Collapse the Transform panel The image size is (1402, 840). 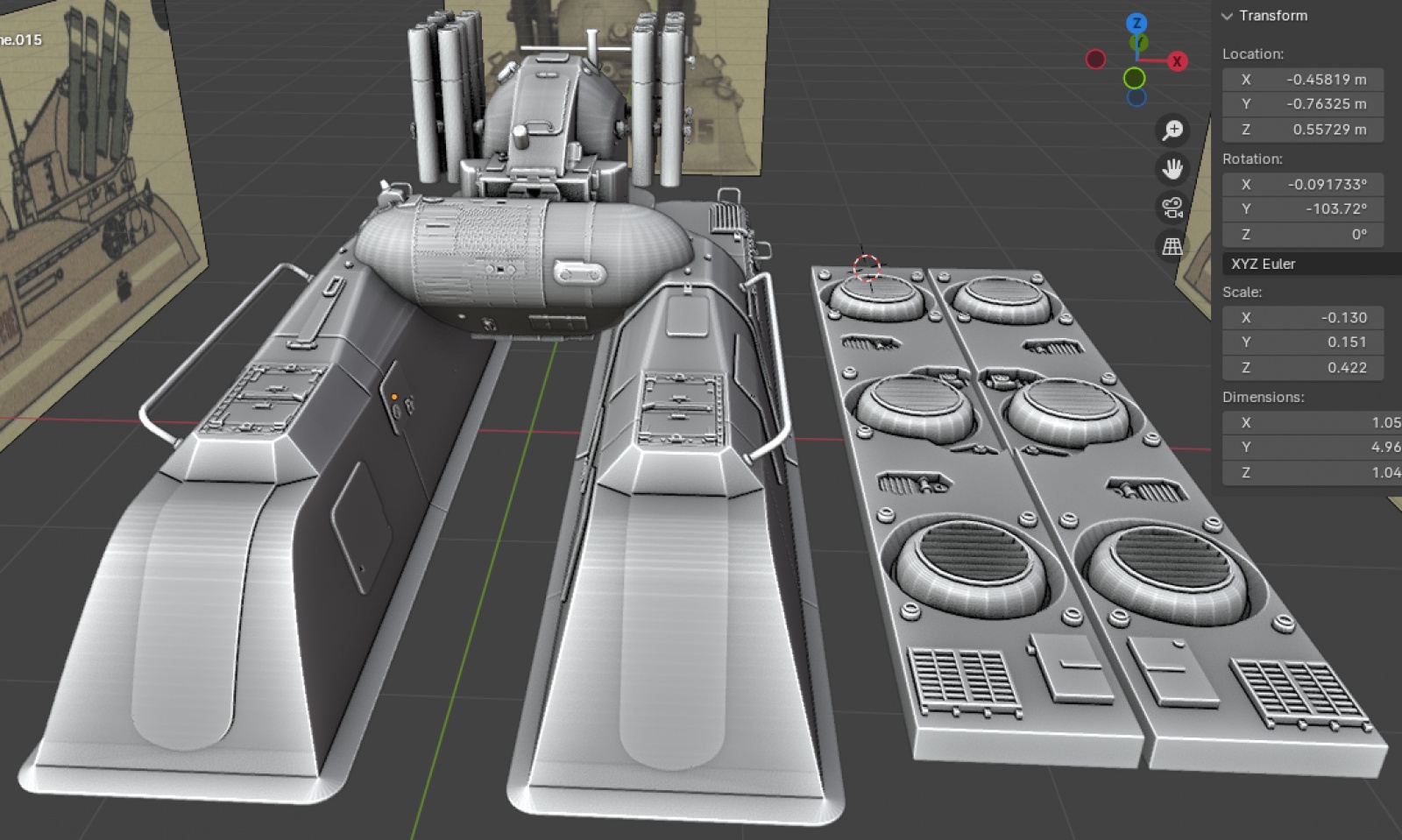coord(1228,16)
